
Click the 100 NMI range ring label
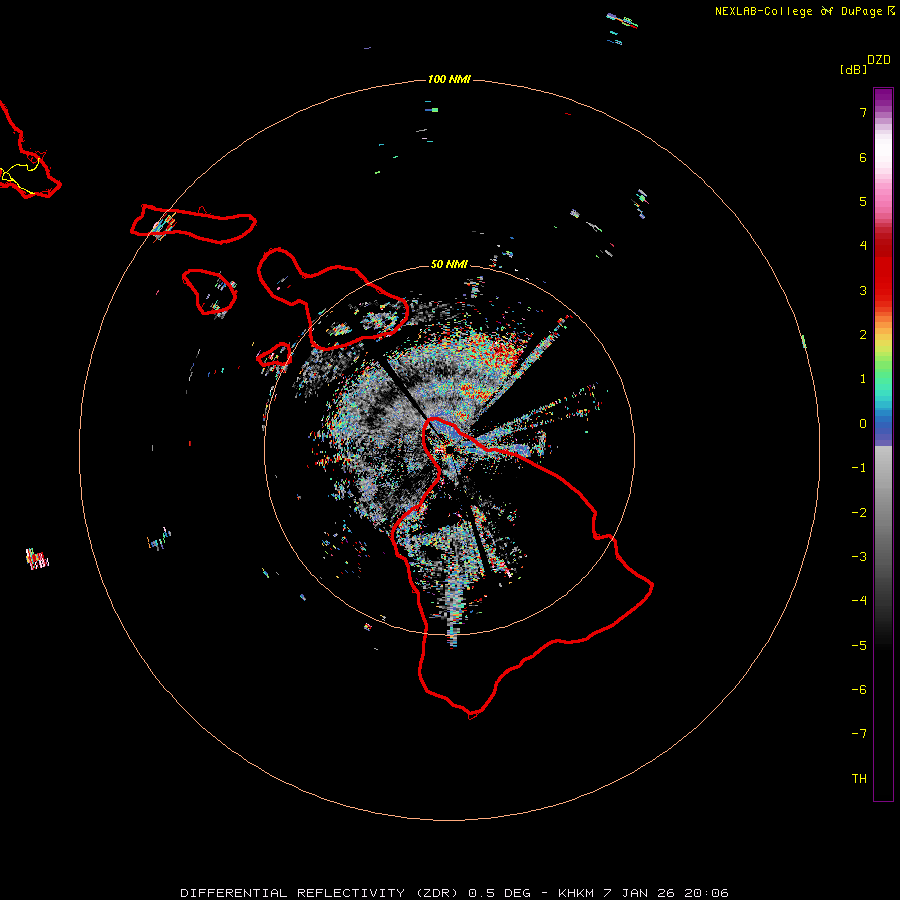click(x=449, y=79)
